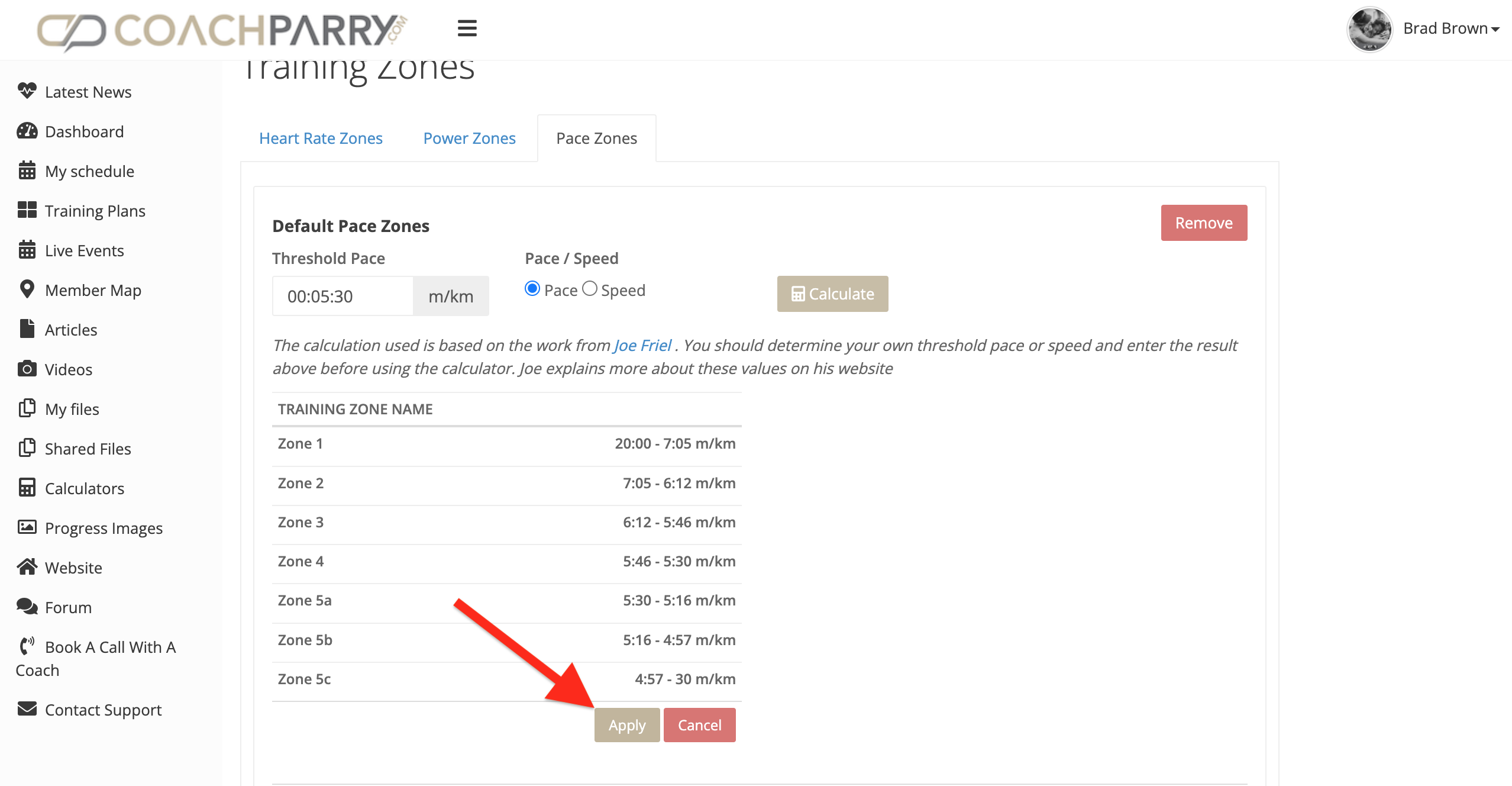Click the Threshold Pace input field
The height and width of the screenshot is (786, 1512).
click(343, 296)
